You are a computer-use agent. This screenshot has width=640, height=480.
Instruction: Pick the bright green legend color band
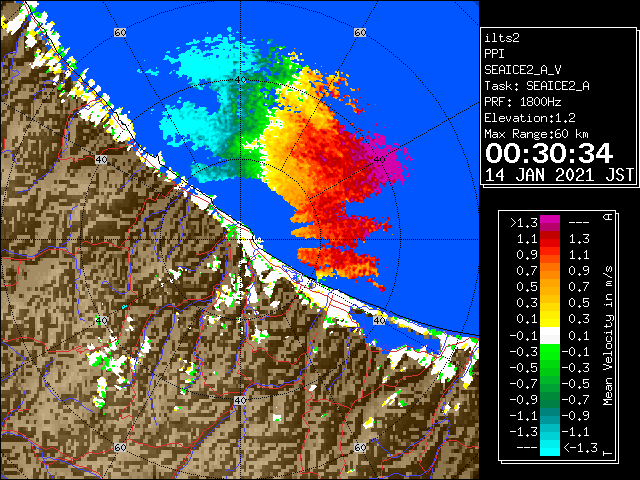[550, 352]
